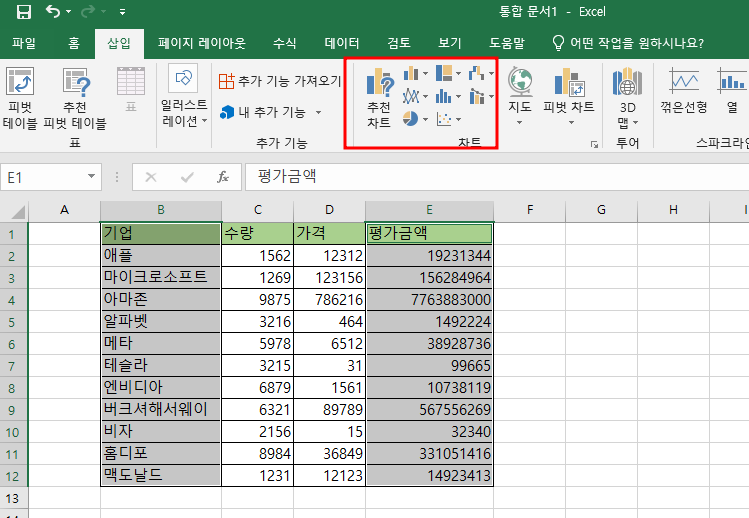This screenshot has width=749, height=518.
Task: Expand the pie chart dropdown arrow
Action: point(425,119)
